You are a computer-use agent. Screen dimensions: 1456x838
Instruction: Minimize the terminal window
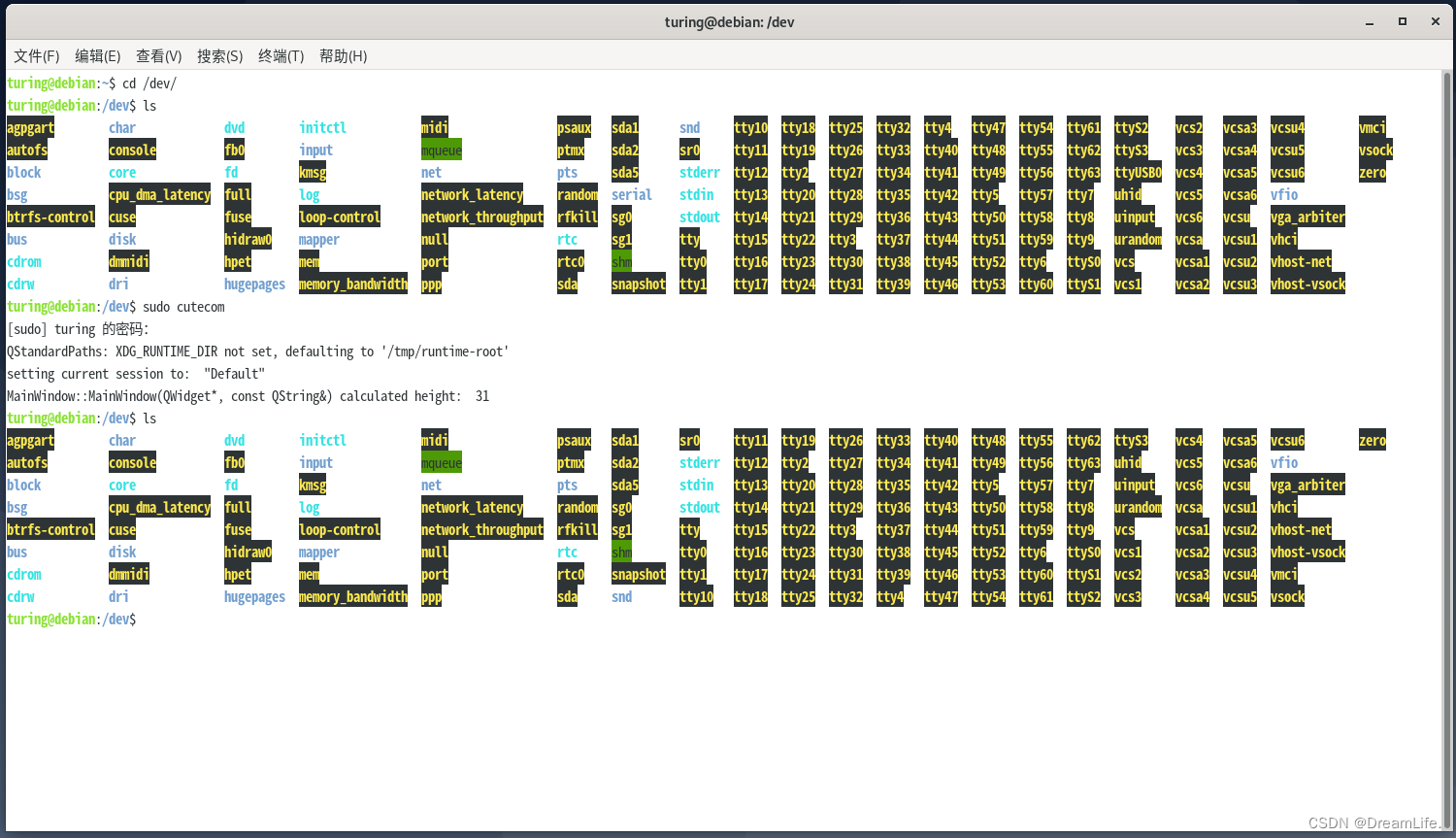click(x=1370, y=21)
